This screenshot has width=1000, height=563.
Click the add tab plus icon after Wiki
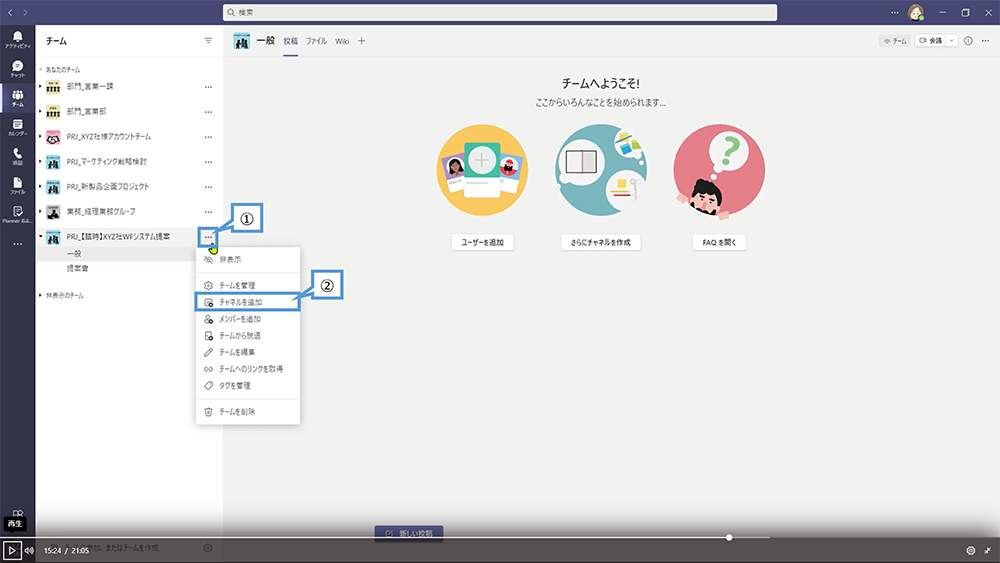coord(362,41)
